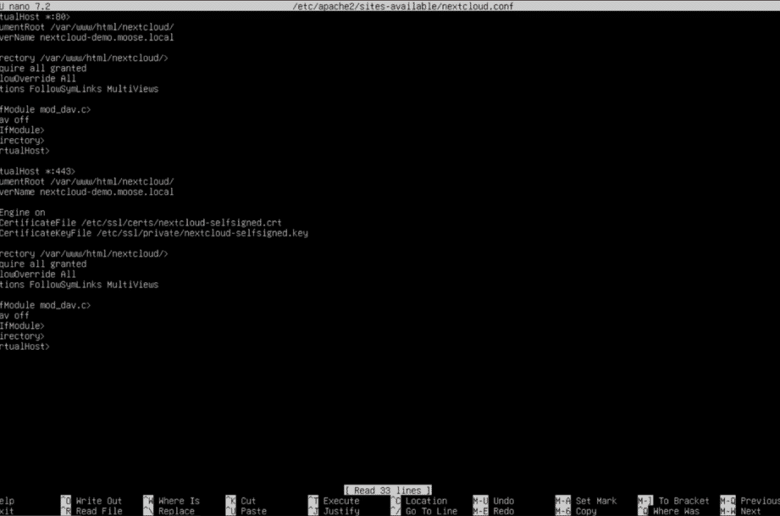This screenshot has height=516, width=780.
Task: Click the Next shortcut label
Action: click(750, 511)
